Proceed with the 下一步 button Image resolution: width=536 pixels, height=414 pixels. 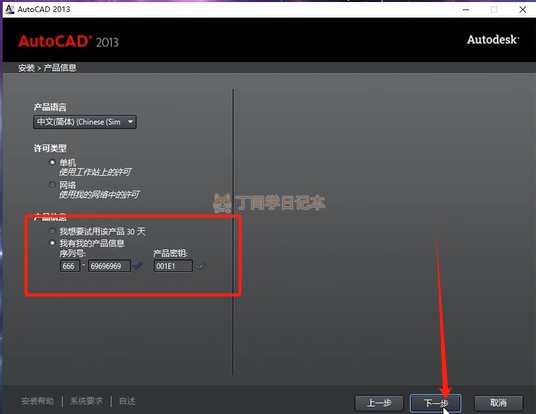click(436, 403)
